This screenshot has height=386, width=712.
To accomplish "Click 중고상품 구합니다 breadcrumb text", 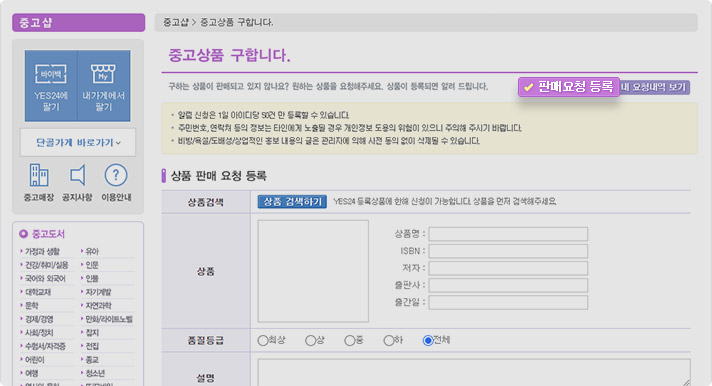I will click(x=237, y=22).
